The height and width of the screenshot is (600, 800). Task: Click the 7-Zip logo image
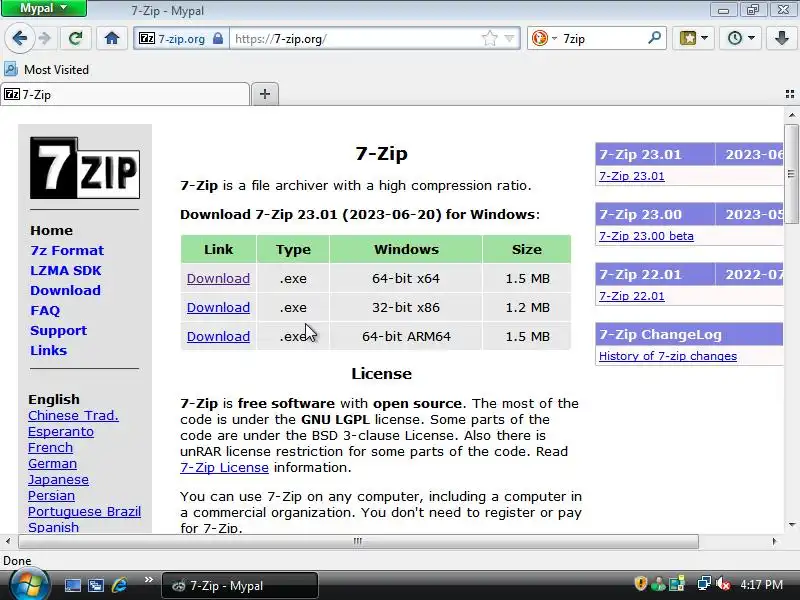coord(85,168)
